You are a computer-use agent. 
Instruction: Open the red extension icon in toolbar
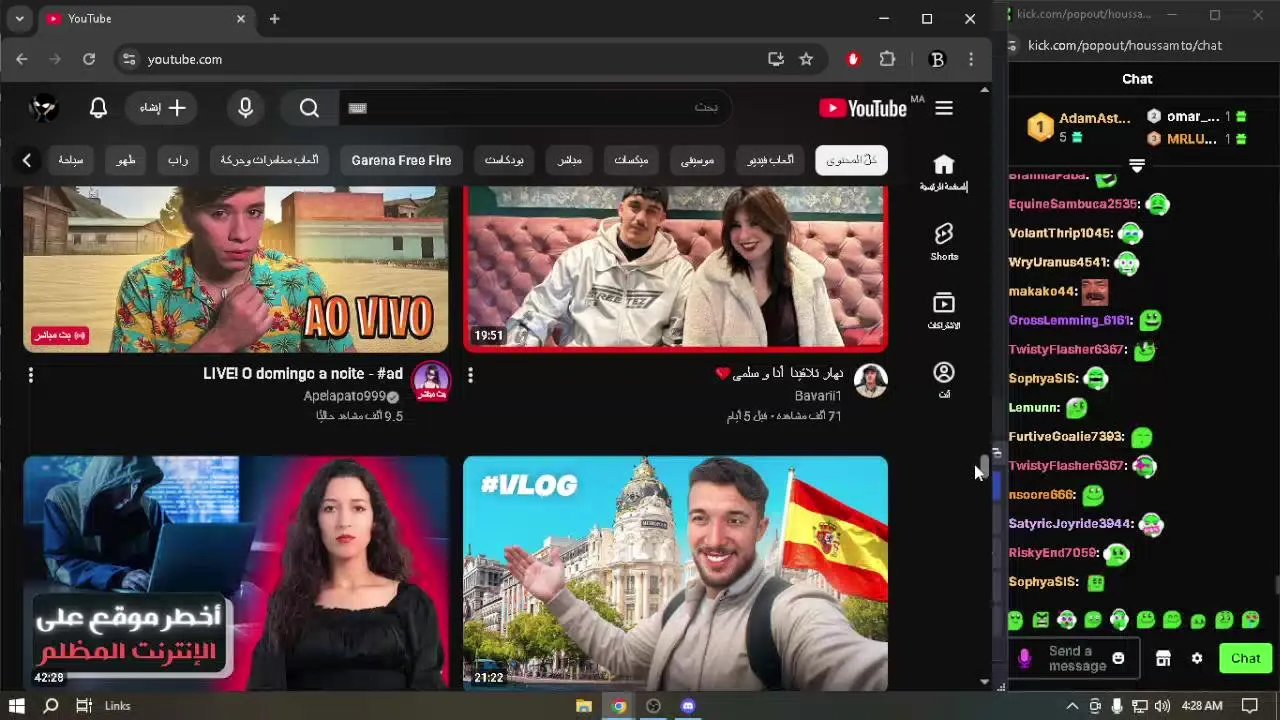click(x=853, y=60)
